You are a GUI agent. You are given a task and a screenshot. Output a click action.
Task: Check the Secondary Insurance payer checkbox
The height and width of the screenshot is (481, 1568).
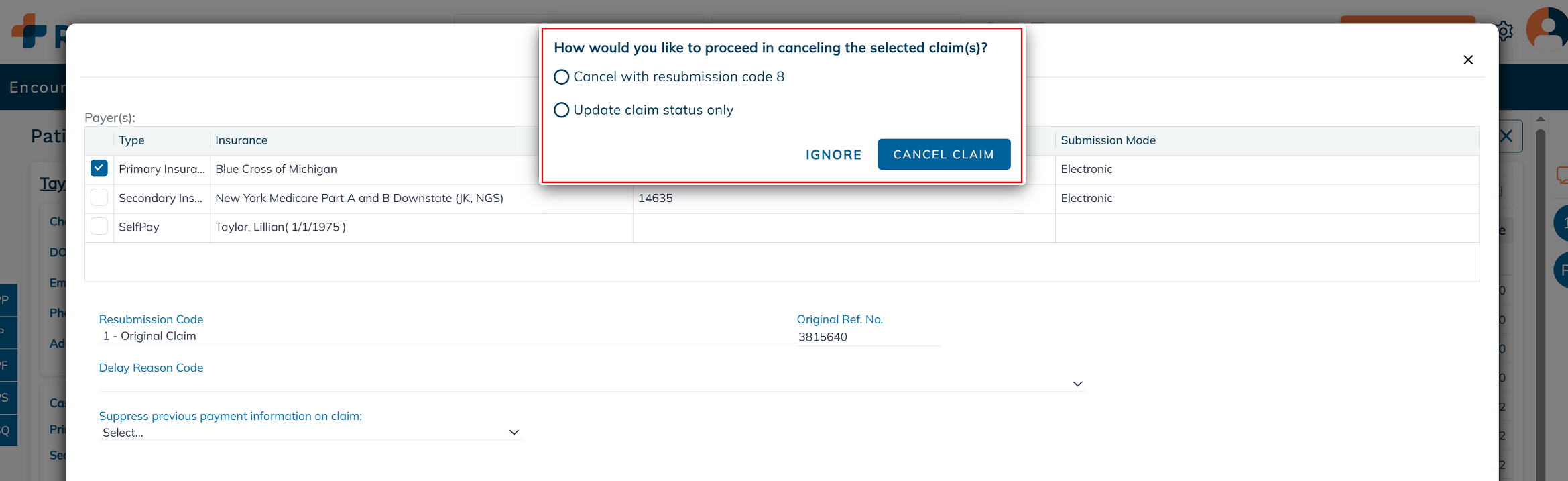99,198
